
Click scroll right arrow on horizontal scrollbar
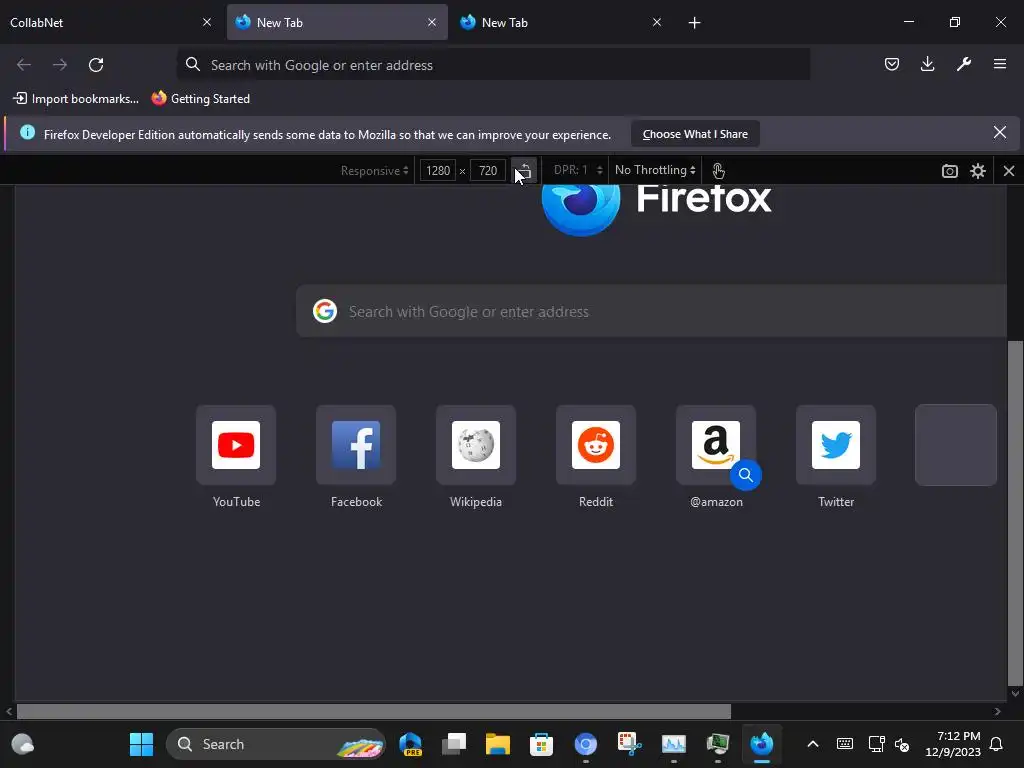(997, 711)
